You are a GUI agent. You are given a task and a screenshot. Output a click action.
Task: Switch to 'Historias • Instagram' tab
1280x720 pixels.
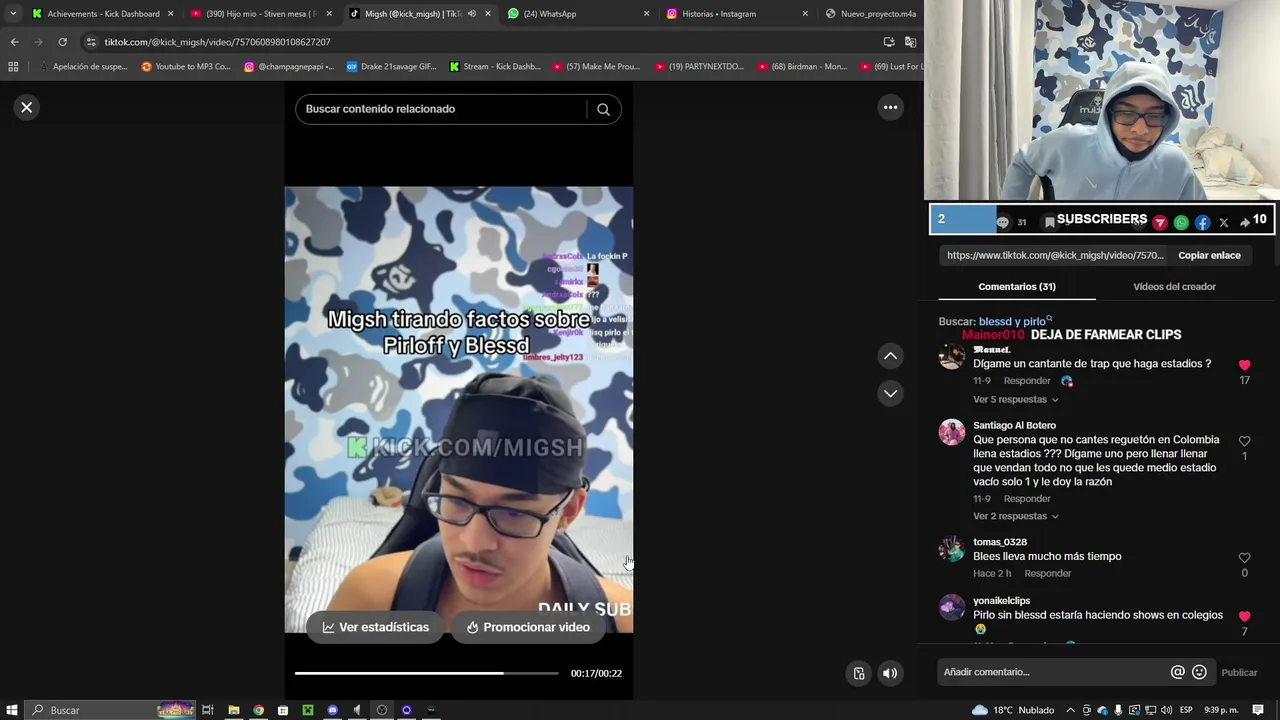pos(737,14)
